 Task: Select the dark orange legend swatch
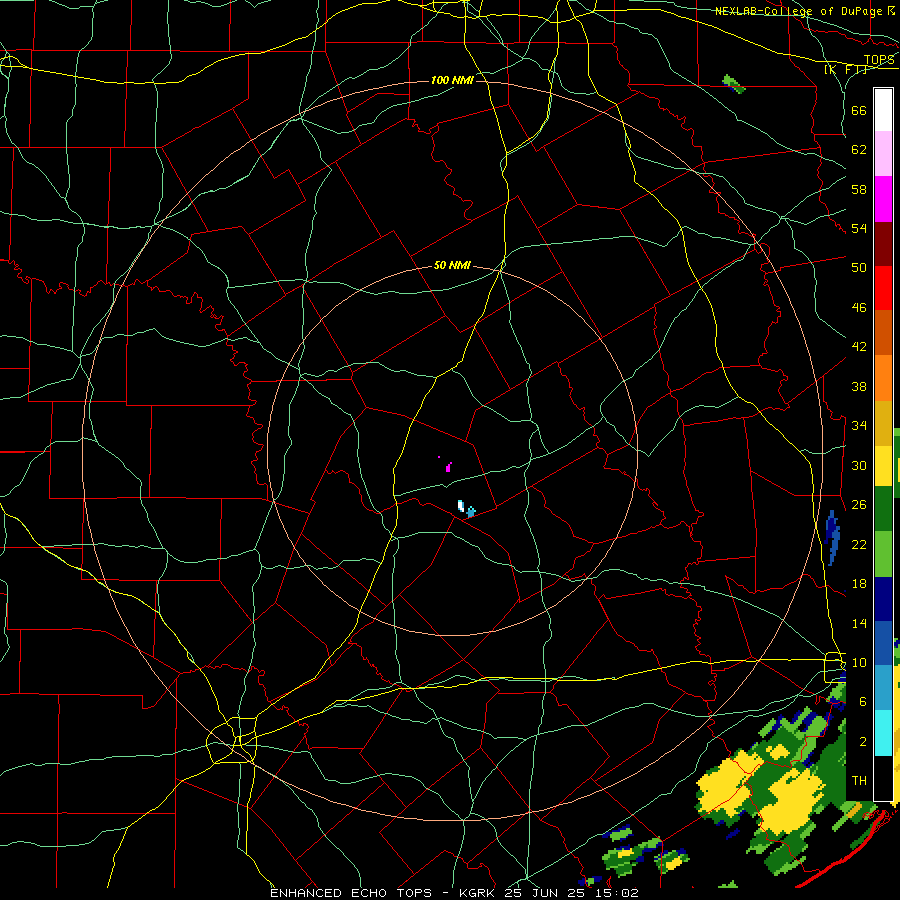point(883,333)
